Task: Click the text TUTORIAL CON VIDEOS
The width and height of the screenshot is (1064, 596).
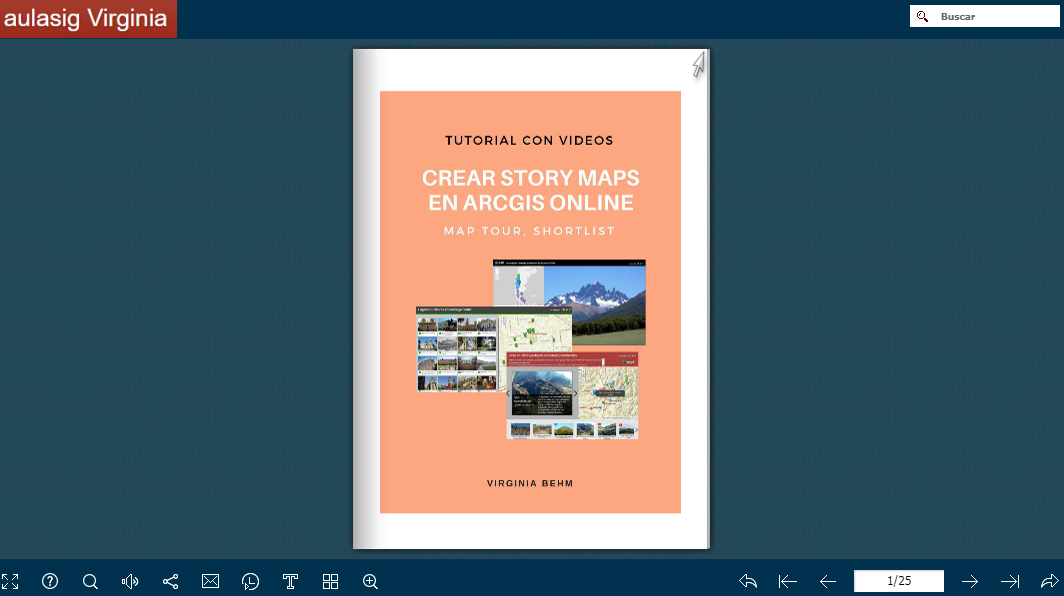Action: [529, 141]
